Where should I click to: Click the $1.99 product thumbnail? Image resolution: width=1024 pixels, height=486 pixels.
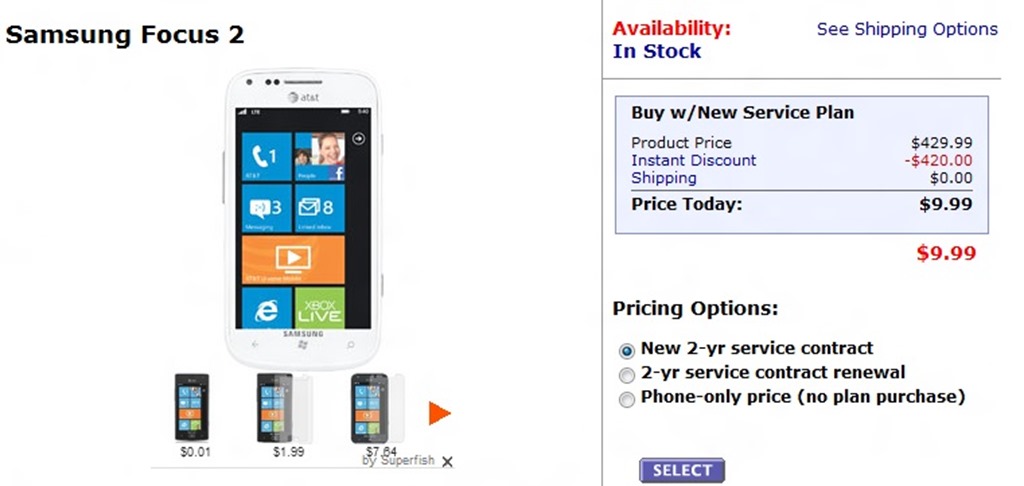[x=283, y=408]
